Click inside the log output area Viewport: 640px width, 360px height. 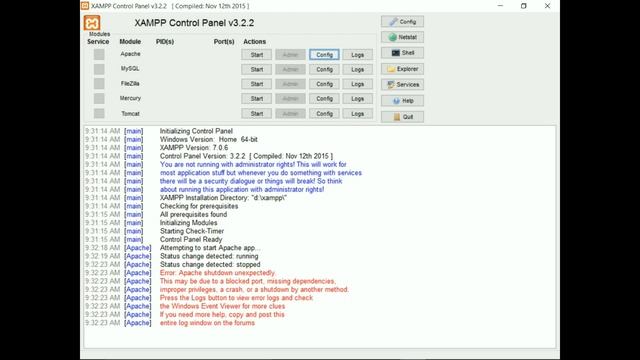tap(320, 237)
